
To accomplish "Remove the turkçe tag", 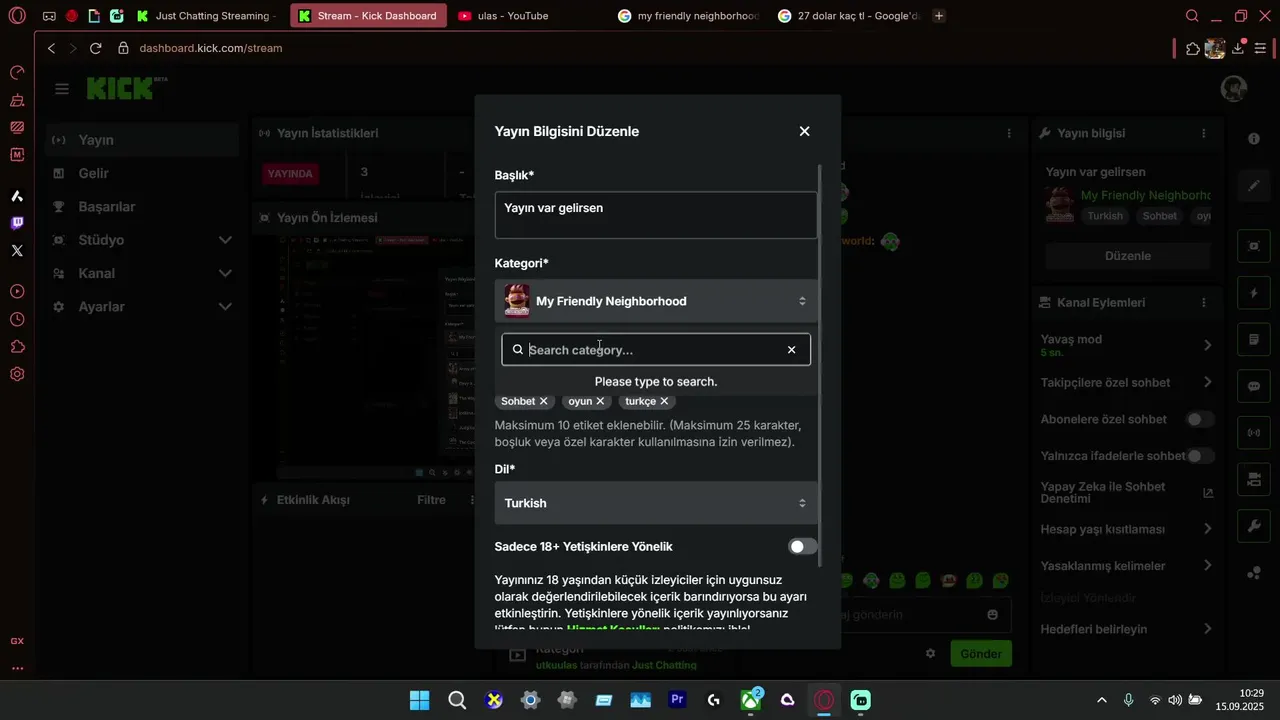I will (664, 401).
